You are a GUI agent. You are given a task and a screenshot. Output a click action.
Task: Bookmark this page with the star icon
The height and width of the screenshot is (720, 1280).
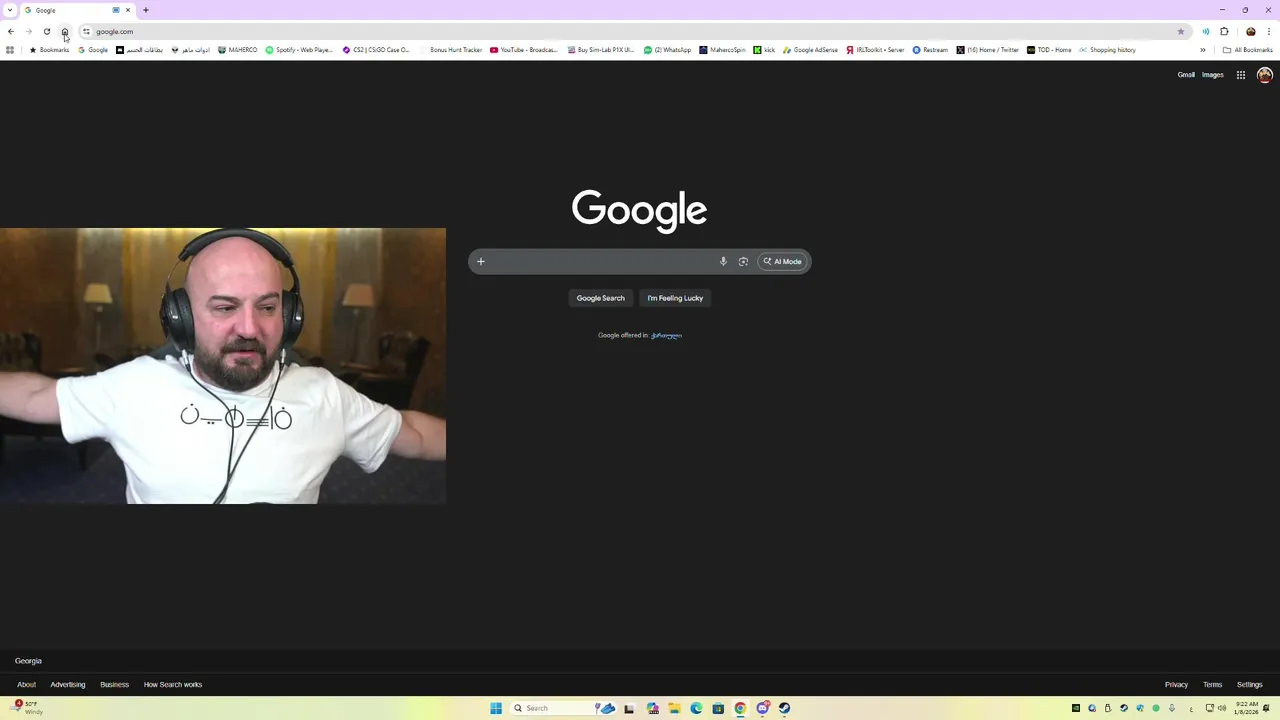click(x=1181, y=31)
